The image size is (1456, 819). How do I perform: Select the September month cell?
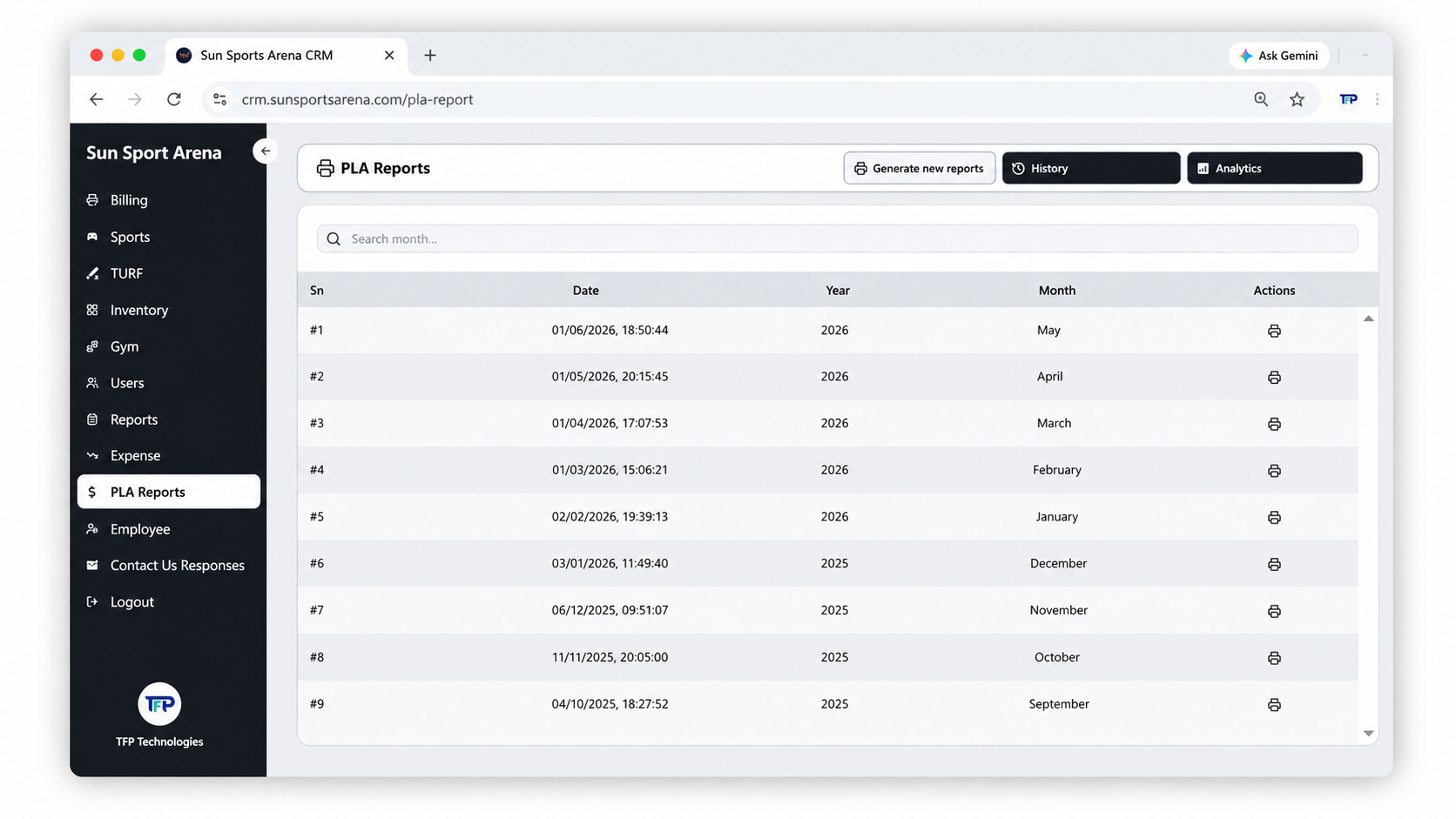click(x=1059, y=704)
